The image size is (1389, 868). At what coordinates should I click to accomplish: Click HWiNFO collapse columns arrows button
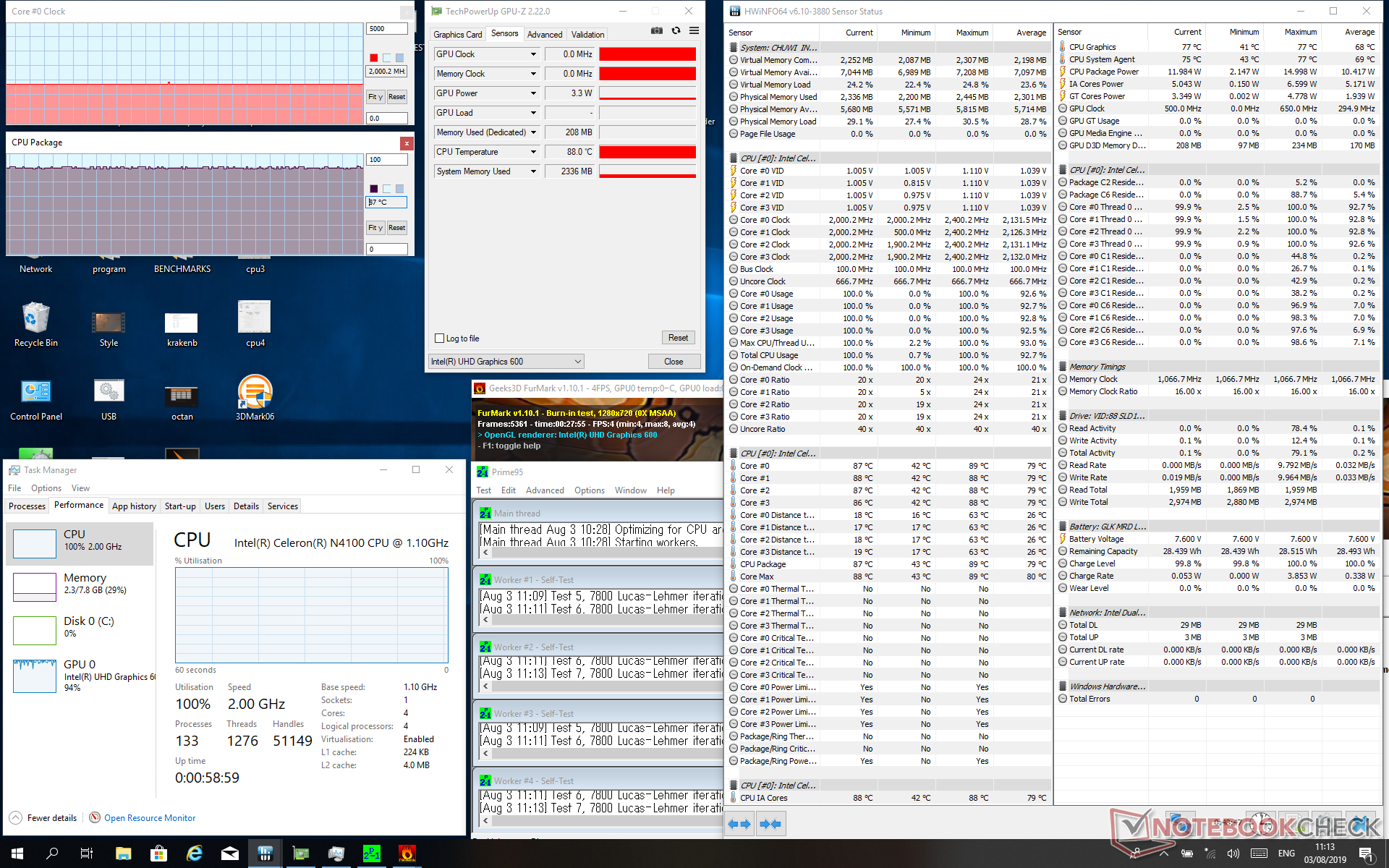click(771, 824)
